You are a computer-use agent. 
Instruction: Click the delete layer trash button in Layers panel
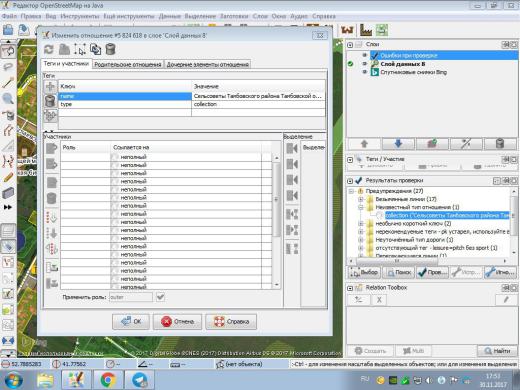(500, 144)
